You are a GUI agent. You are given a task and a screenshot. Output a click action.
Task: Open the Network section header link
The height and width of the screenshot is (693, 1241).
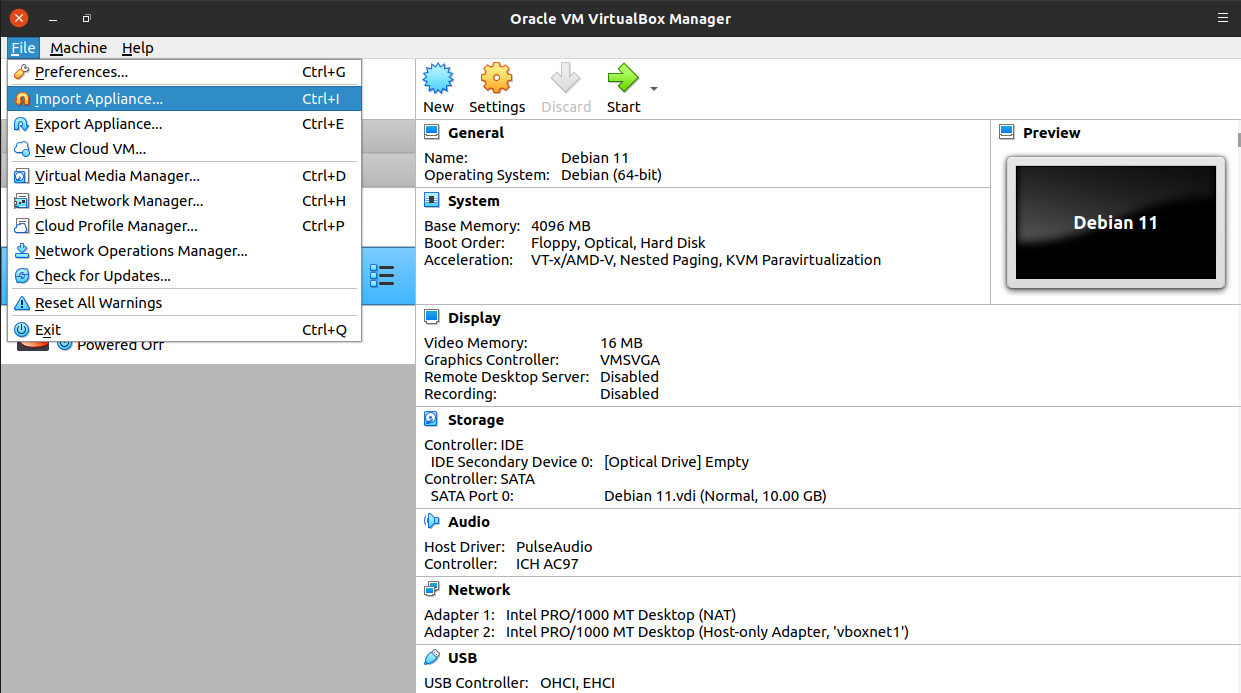[x=479, y=590]
